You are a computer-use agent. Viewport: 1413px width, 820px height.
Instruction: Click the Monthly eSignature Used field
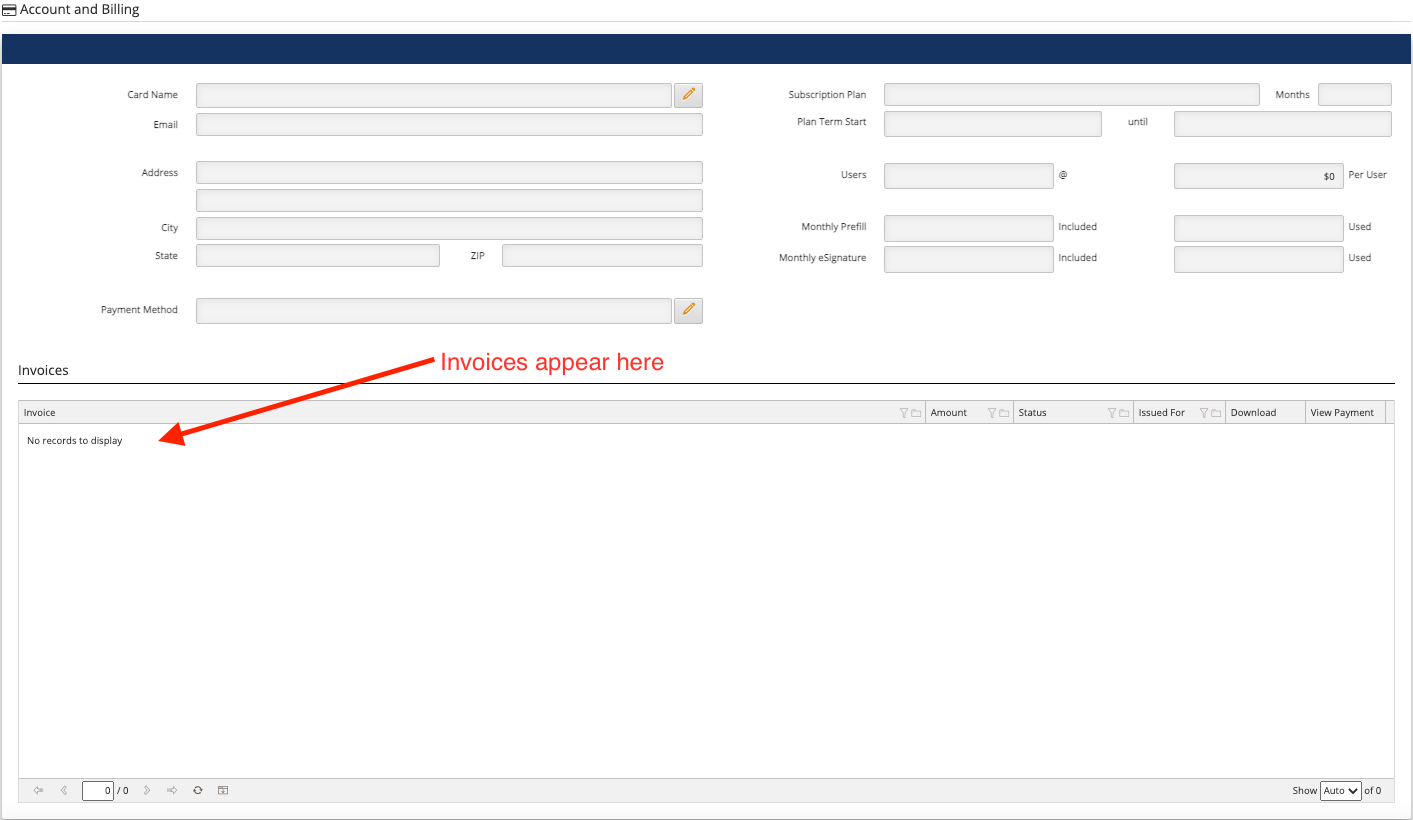point(1259,259)
